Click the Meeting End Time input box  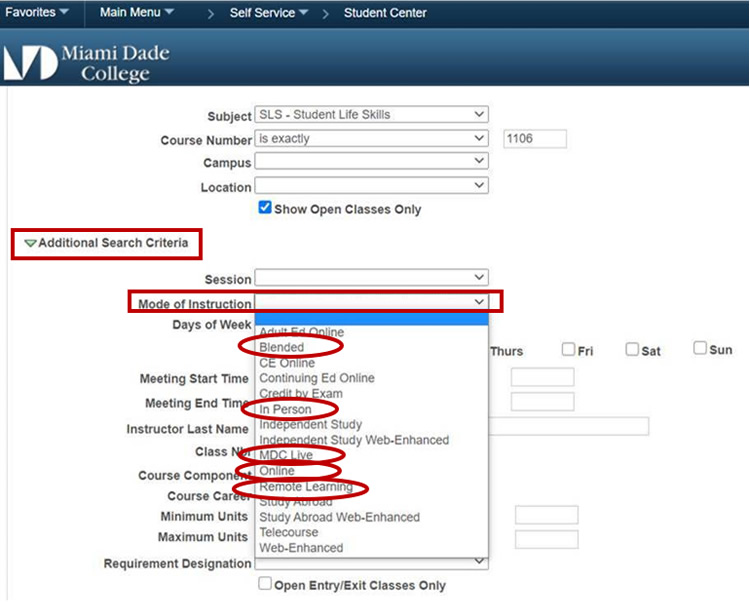[x=542, y=402]
